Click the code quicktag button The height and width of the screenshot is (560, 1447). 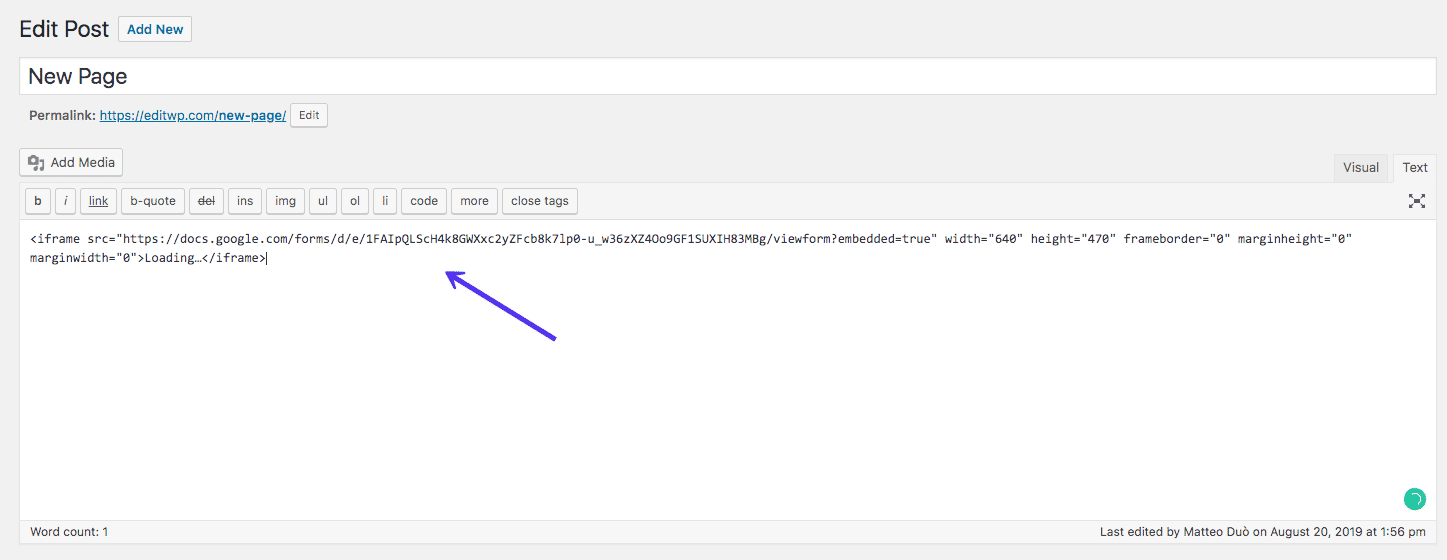tap(424, 201)
